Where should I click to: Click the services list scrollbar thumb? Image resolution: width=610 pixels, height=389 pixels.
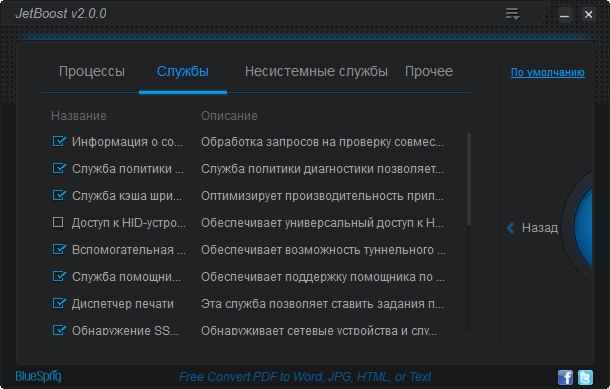[x=468, y=179]
